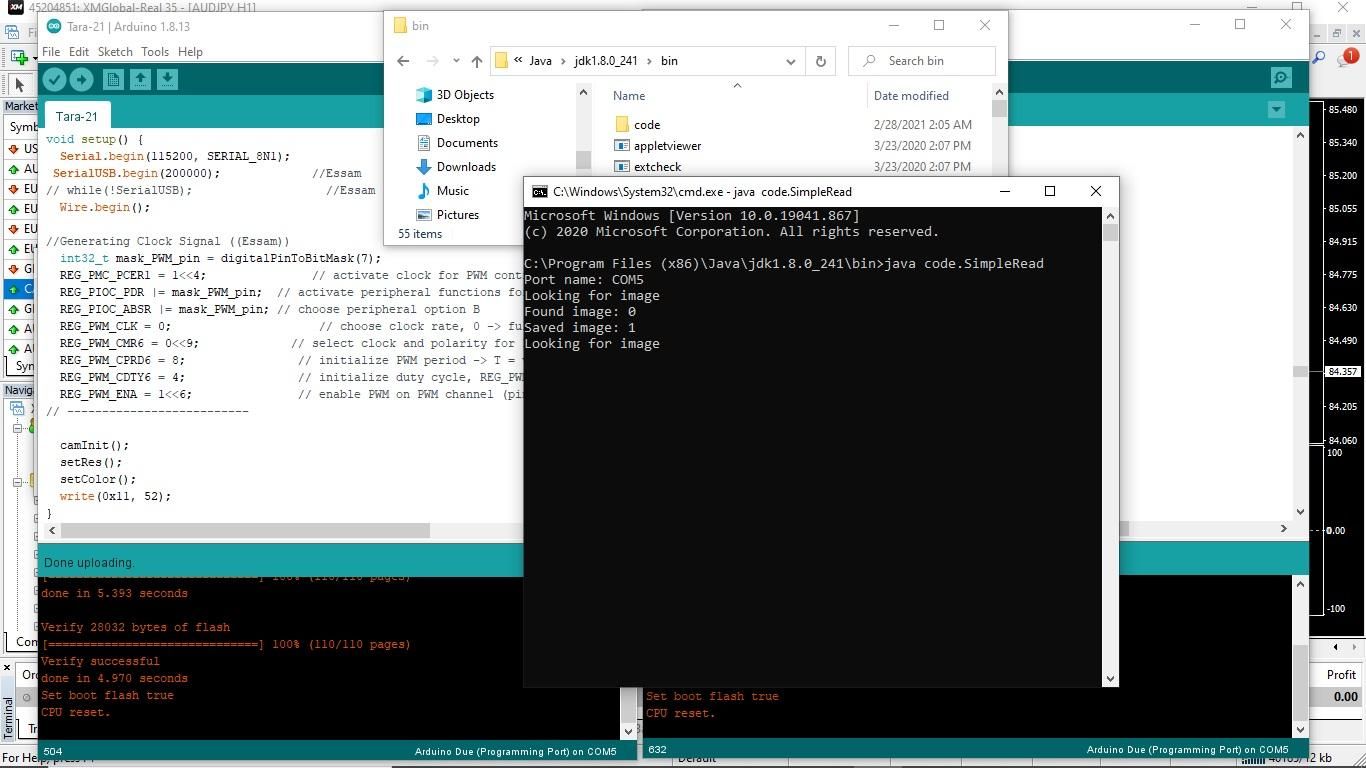
Task: Select the Tara-21 sketch tab
Action: pos(76,116)
